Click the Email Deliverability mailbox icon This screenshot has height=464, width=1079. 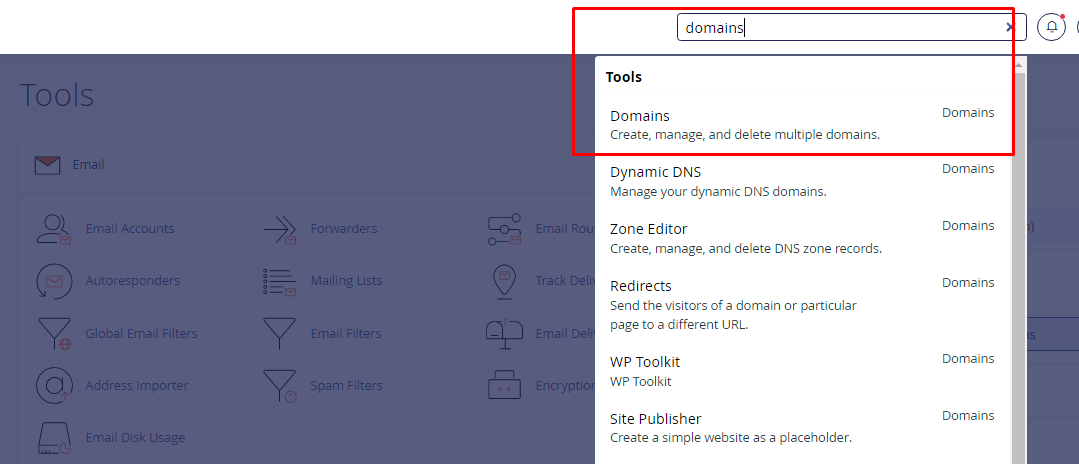tap(505, 333)
